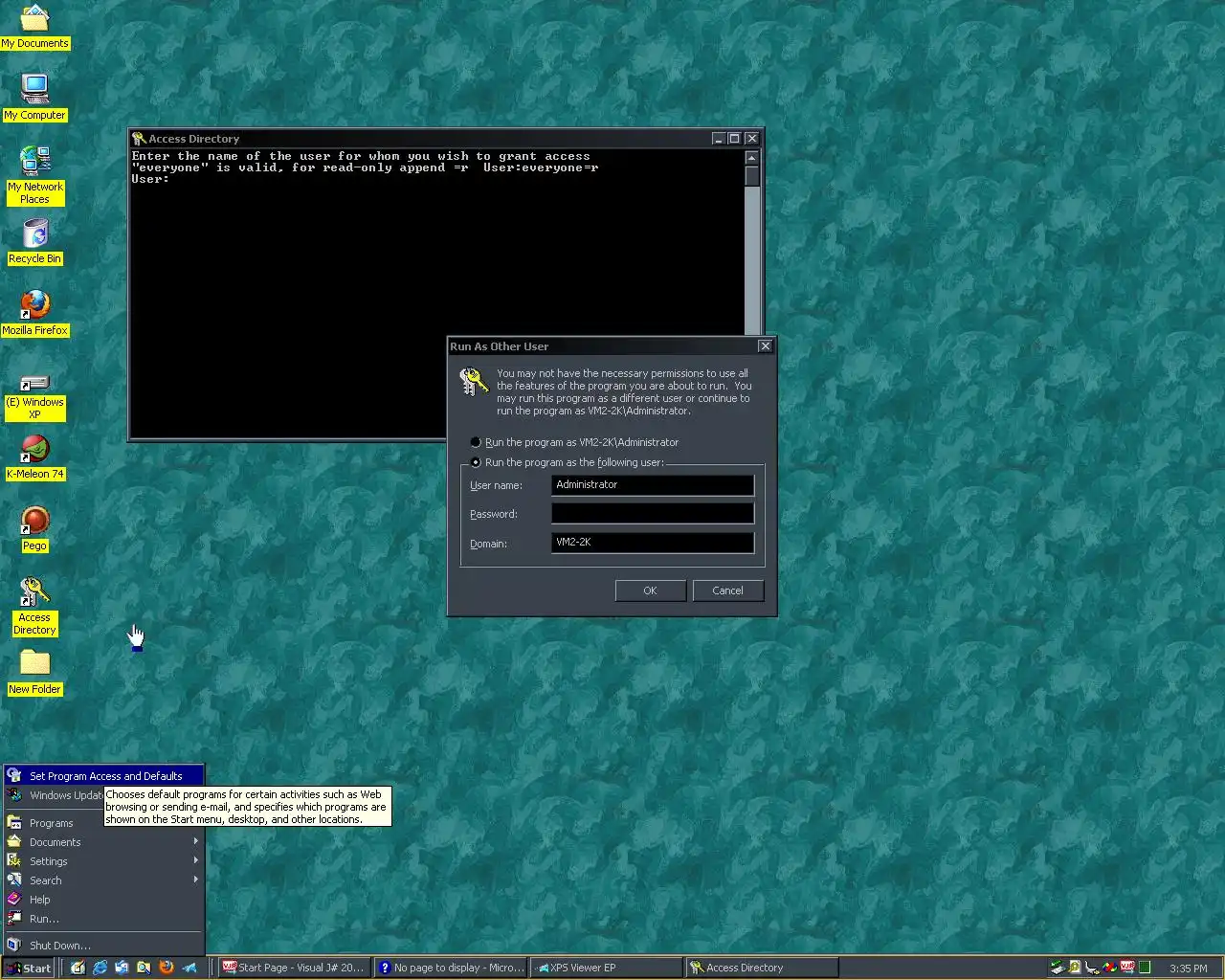Close the Run As Other User dialog

click(765, 346)
